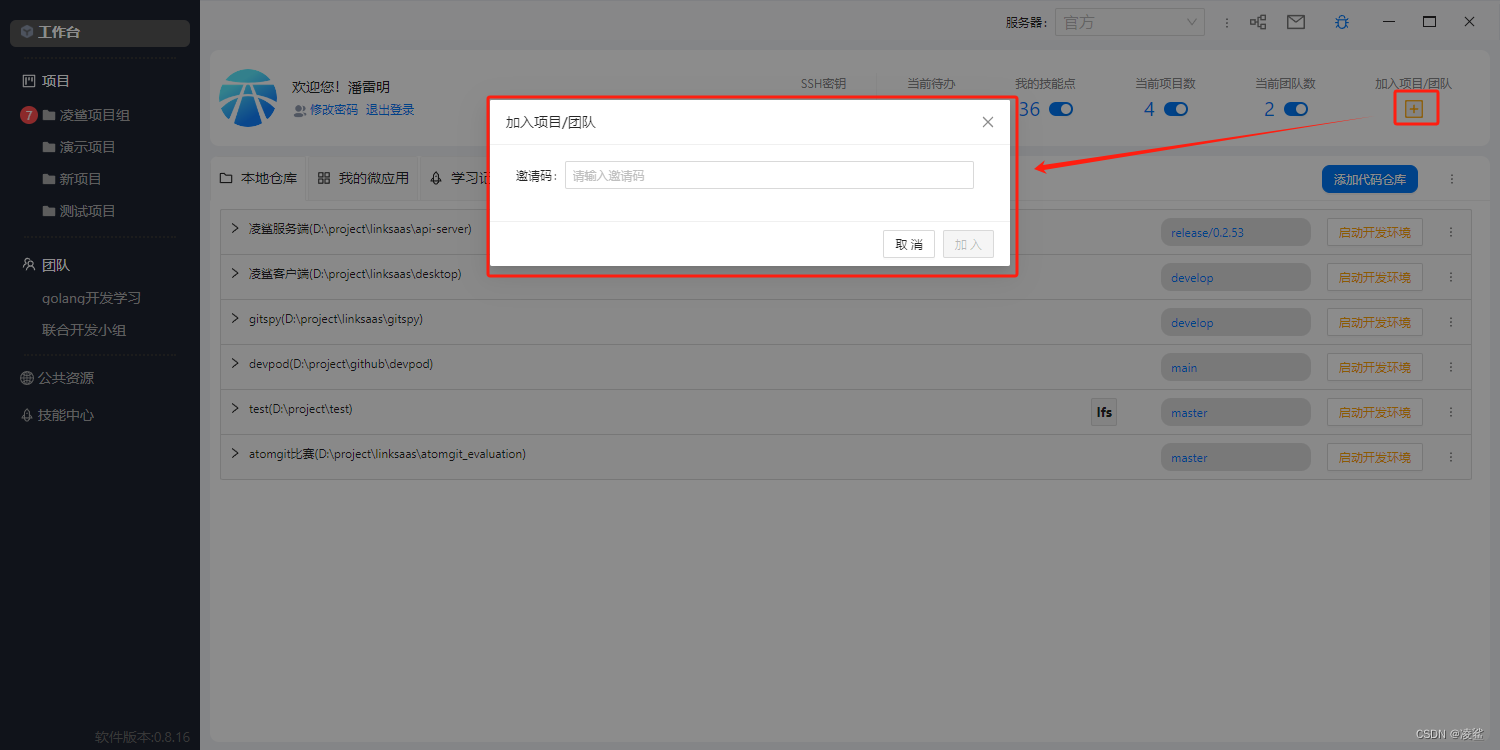1500x750 pixels.
Task: Select 工作台 in sidebar
Action: click(100, 32)
